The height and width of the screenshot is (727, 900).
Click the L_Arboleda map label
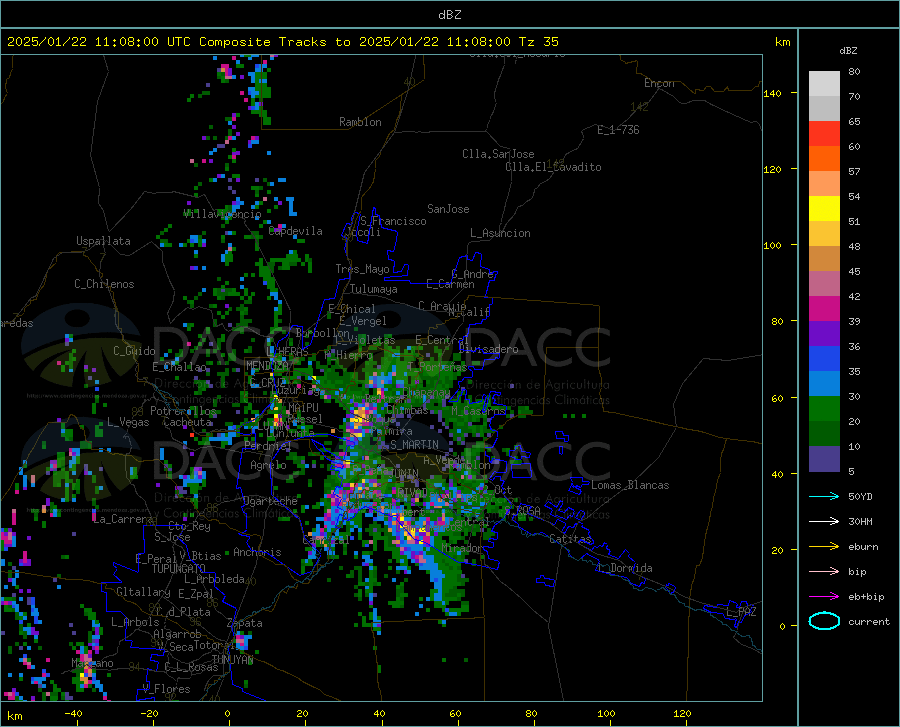point(214,579)
